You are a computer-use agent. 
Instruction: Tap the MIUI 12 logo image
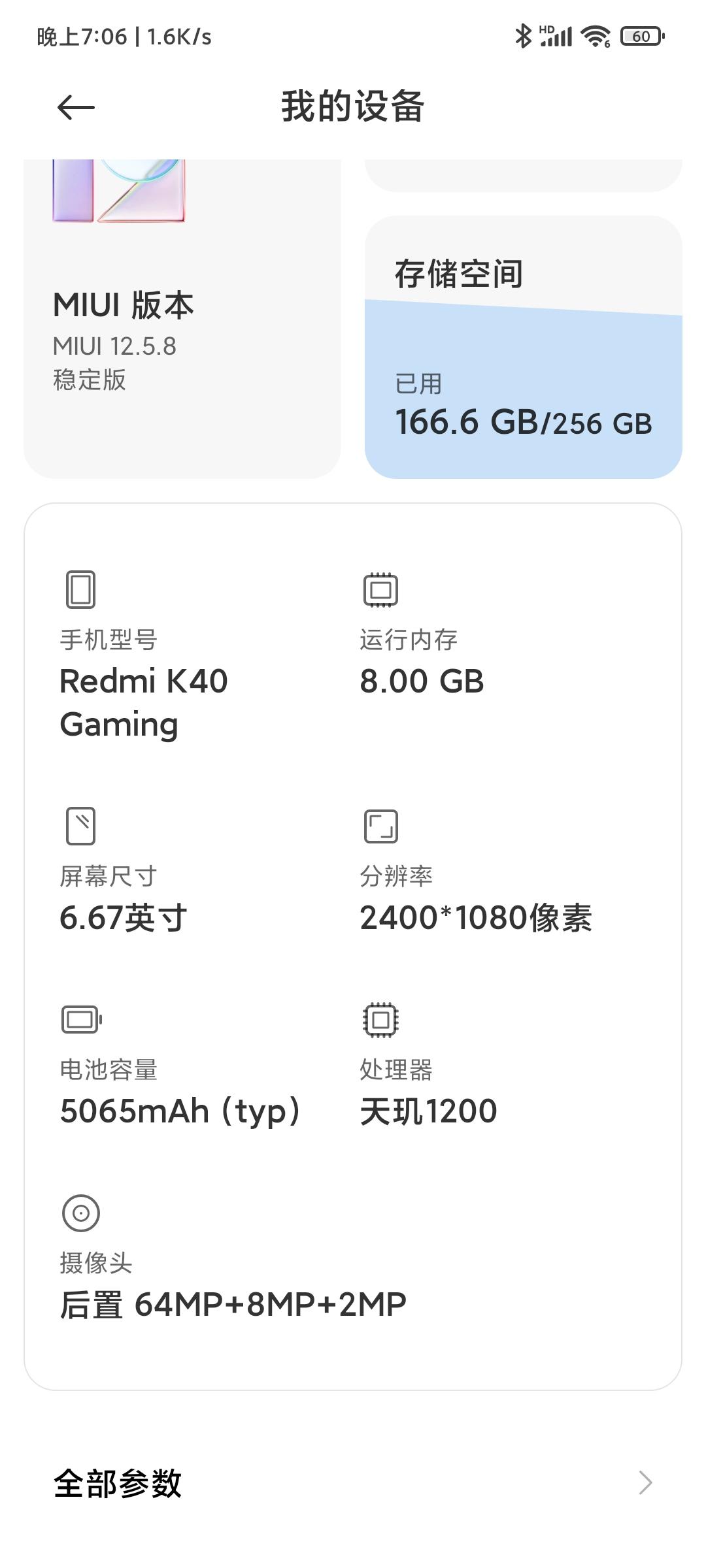119,191
